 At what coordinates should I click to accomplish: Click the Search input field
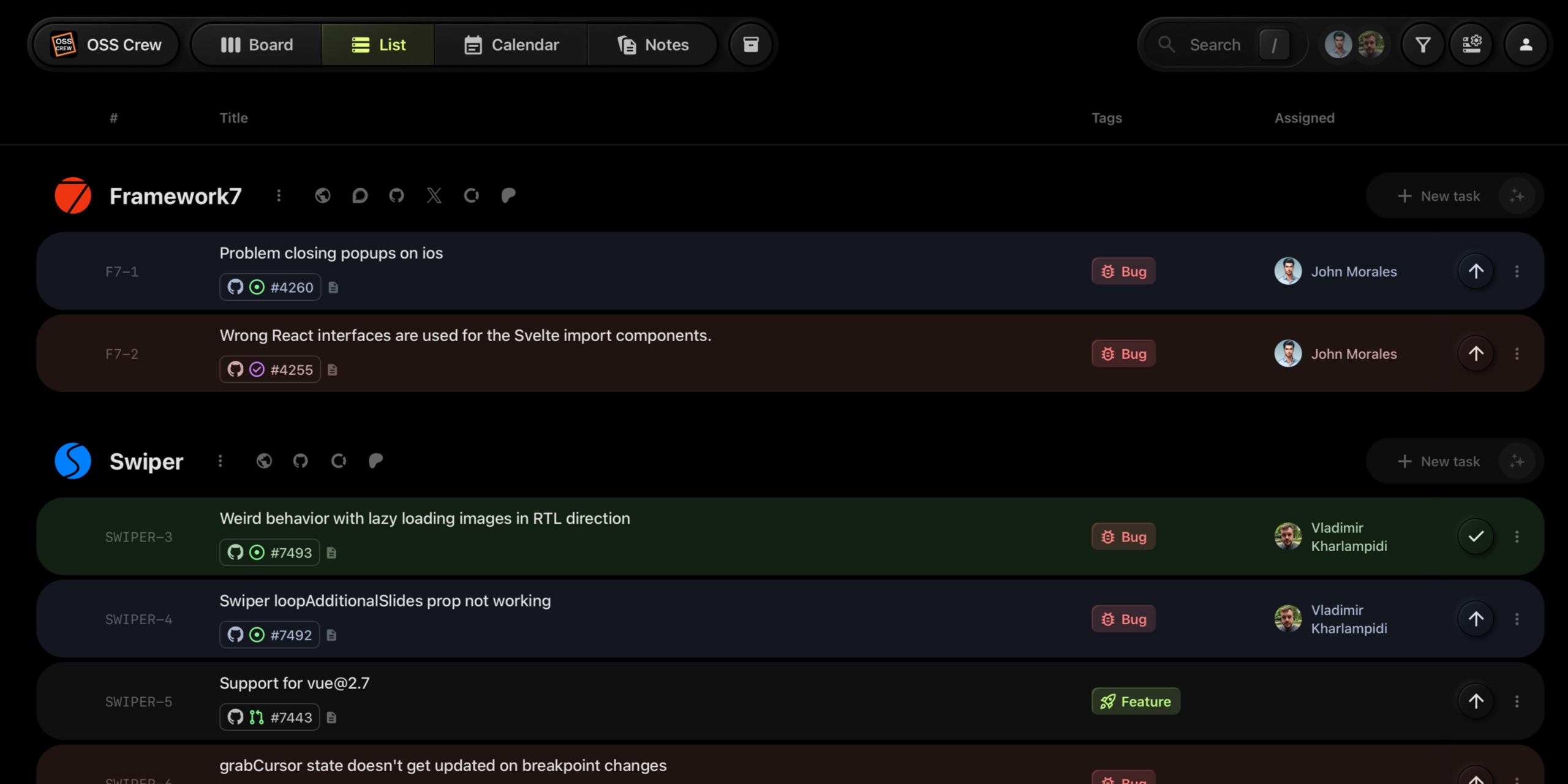click(x=1215, y=45)
